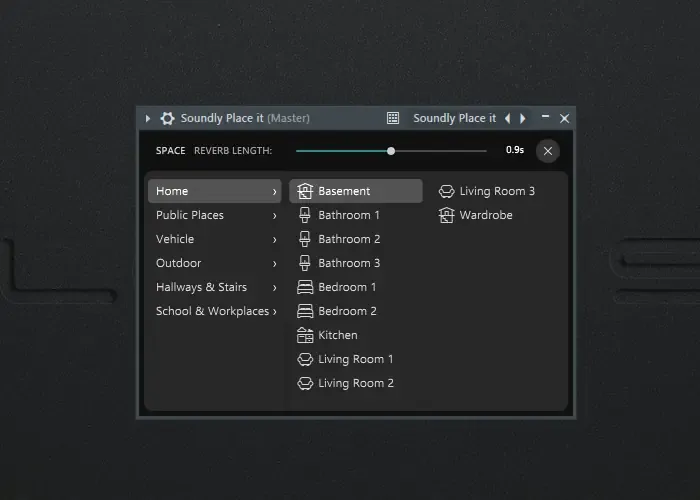Click the plugin menu arrow in title bar
The width and height of the screenshot is (700, 500).
pos(148,118)
